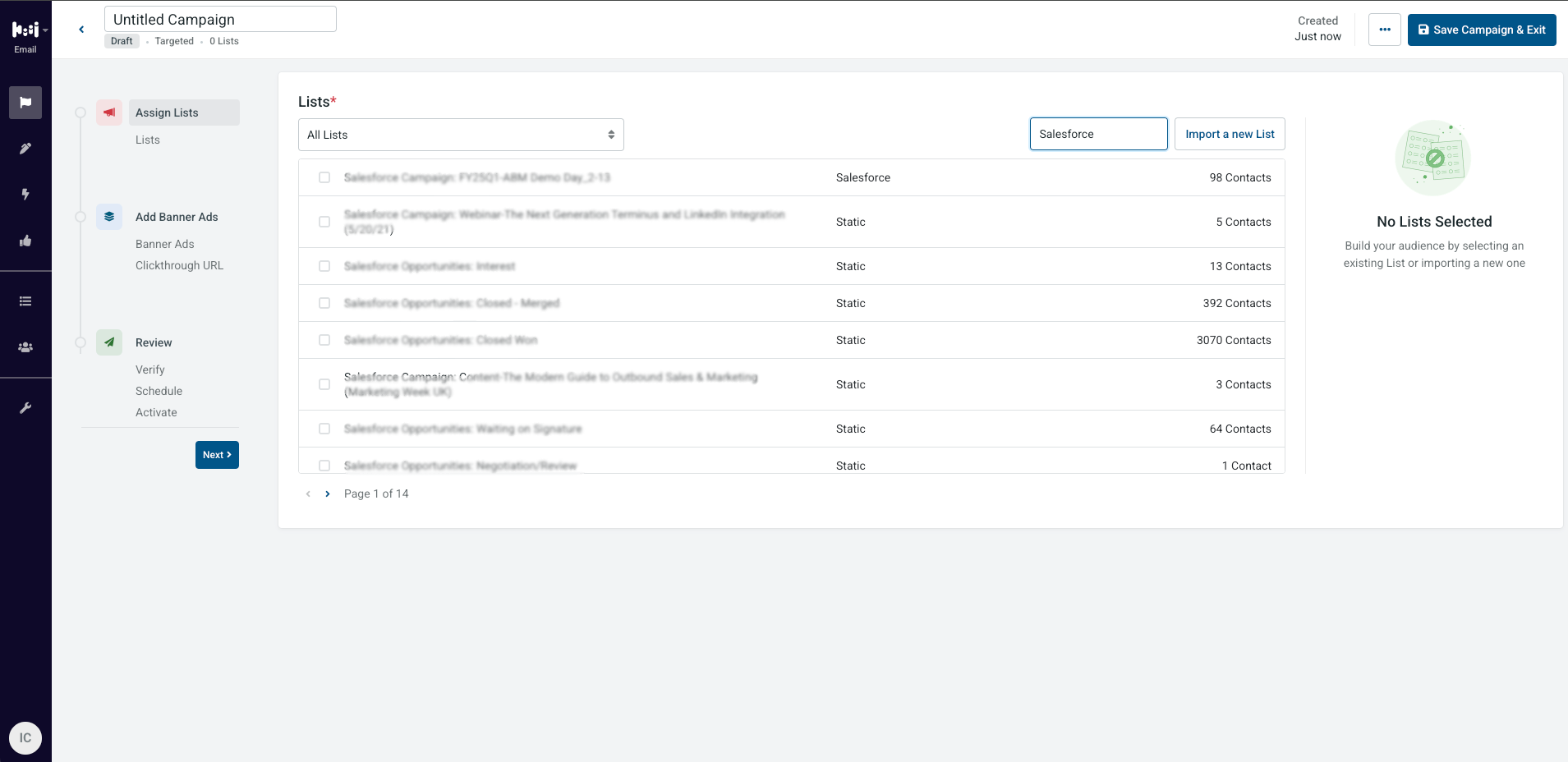Click the Salesforce type cell in first row
1568x762 pixels.
pyautogui.click(x=863, y=177)
